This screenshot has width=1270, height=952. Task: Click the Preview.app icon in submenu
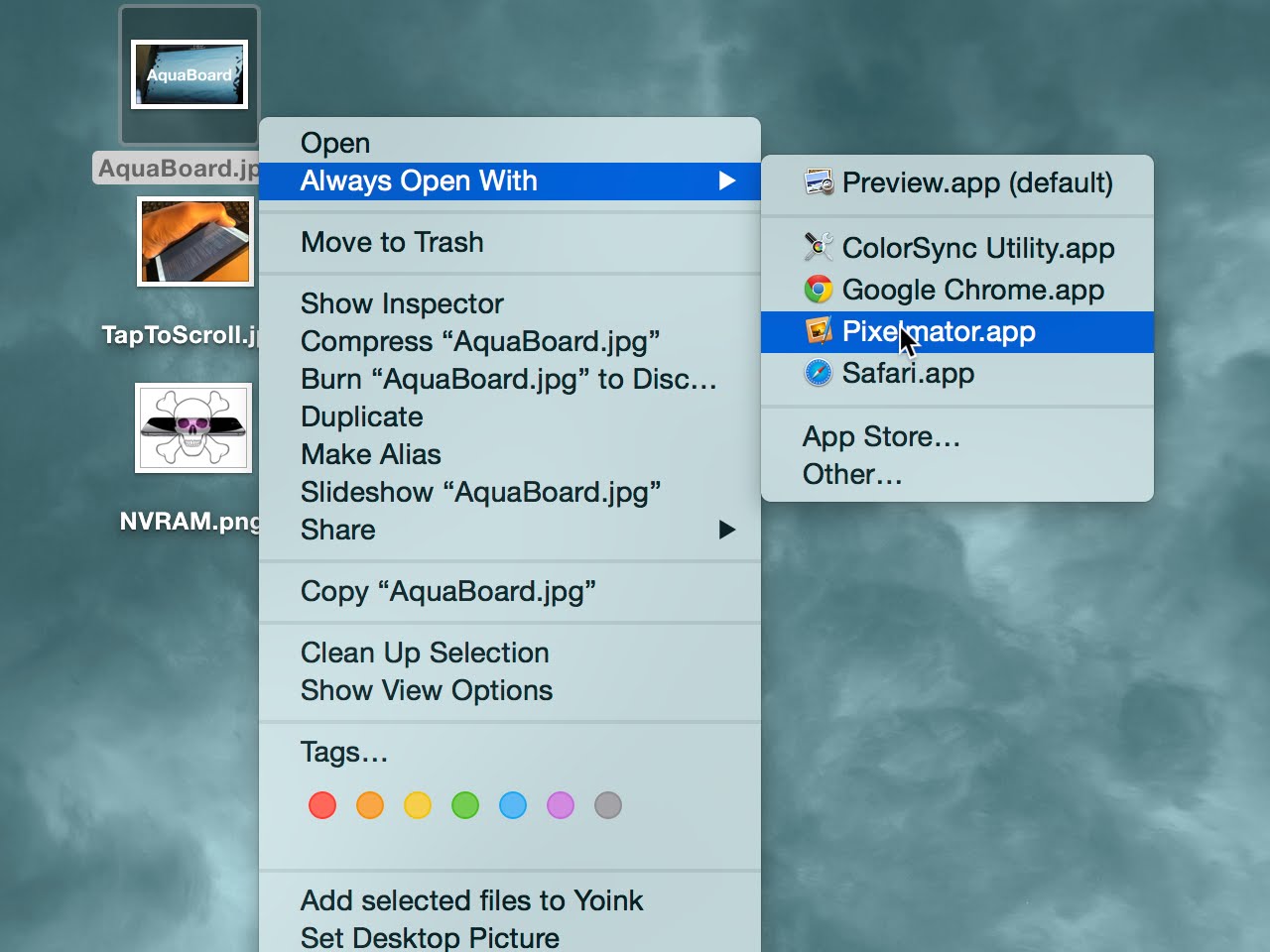(x=819, y=182)
